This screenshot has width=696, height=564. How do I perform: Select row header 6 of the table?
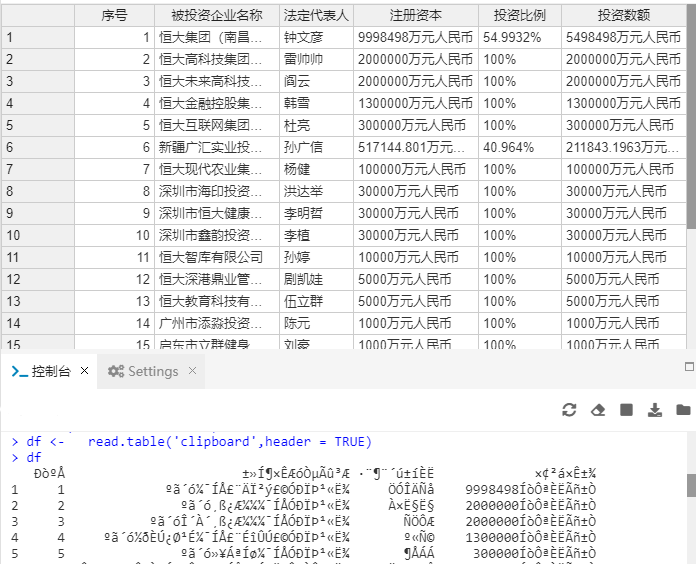coord(38,147)
